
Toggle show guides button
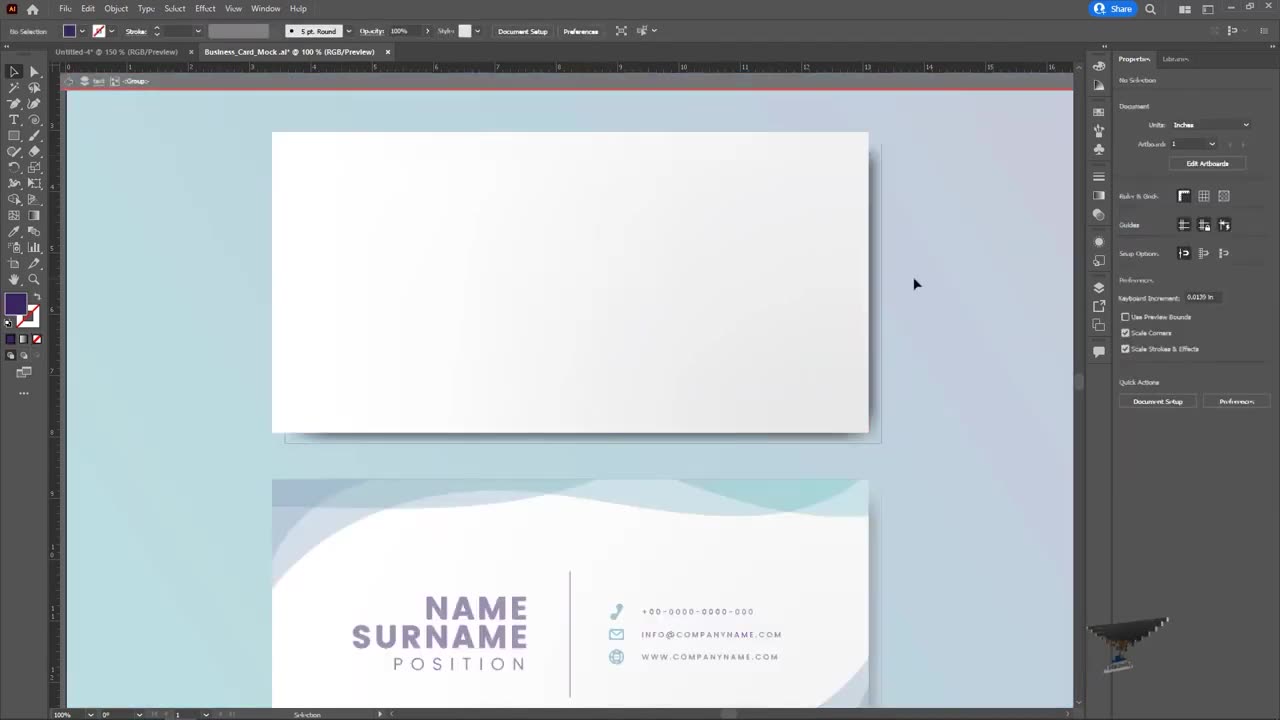[x=1184, y=225]
